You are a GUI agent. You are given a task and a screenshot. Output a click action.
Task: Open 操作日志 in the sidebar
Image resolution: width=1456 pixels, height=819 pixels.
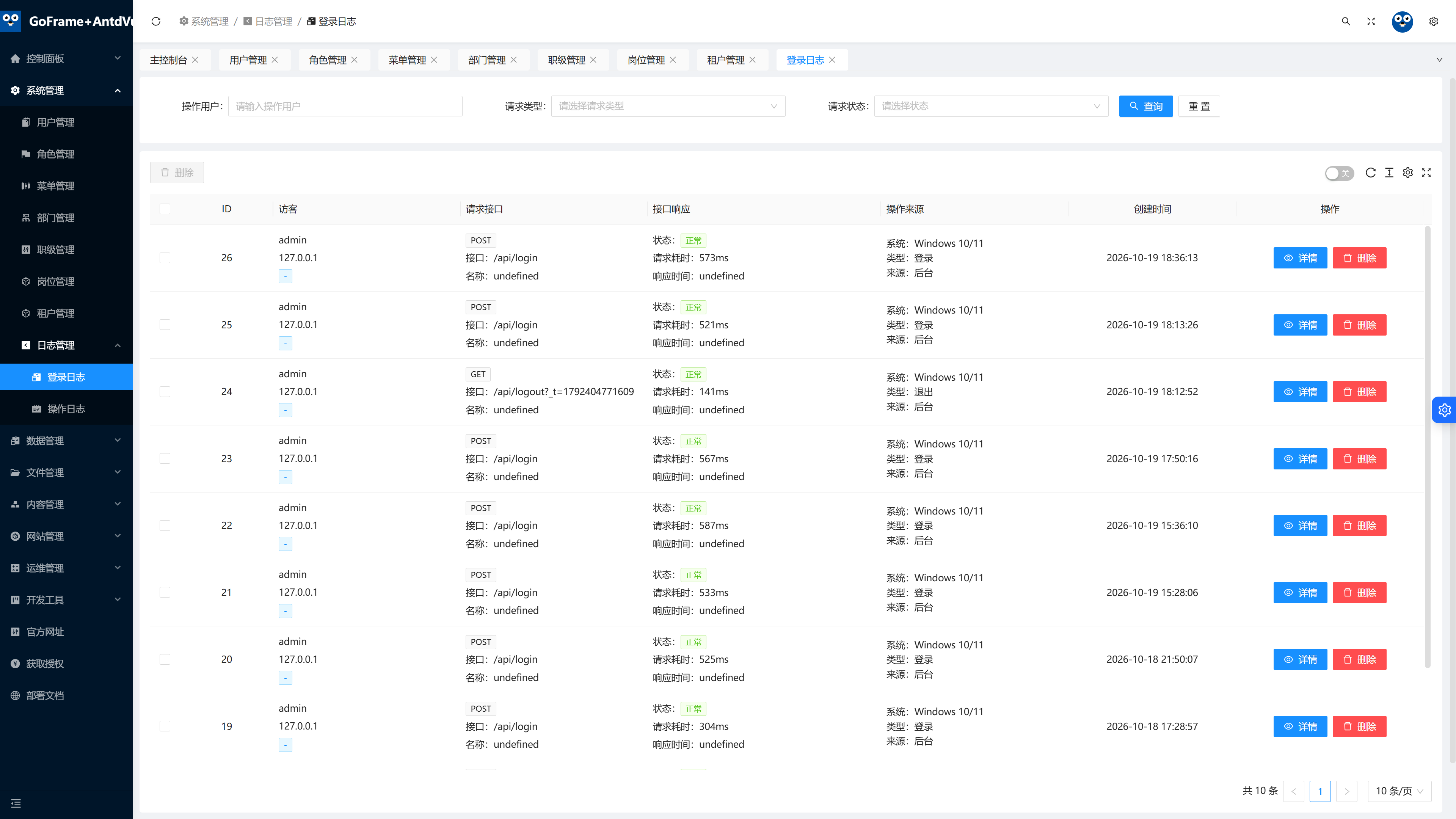[x=66, y=409]
